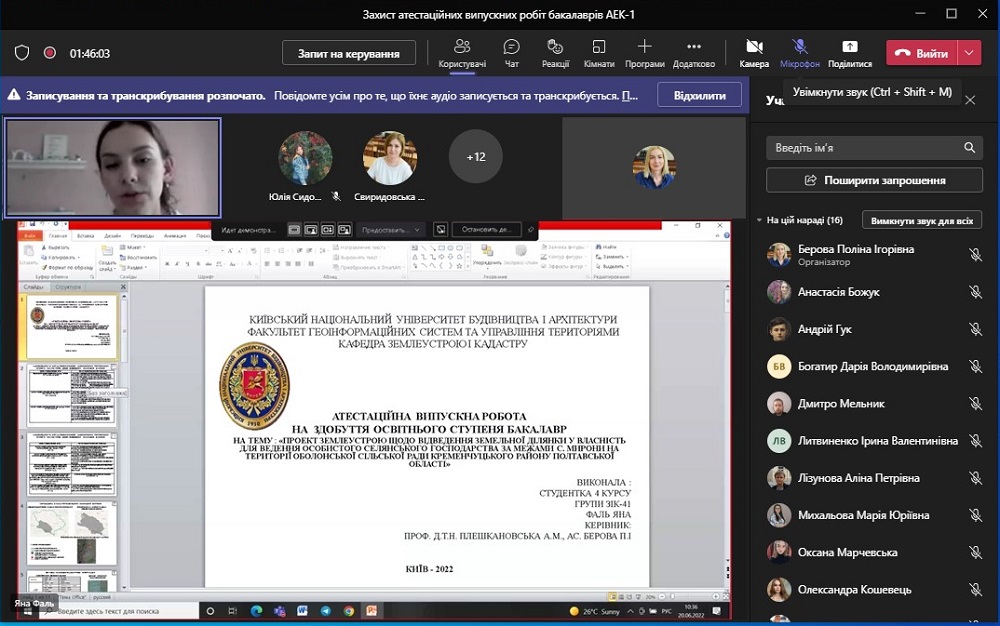The width and height of the screenshot is (1000, 626).
Task: Select participant Оксана Марчевська
Action: click(x=873, y=552)
